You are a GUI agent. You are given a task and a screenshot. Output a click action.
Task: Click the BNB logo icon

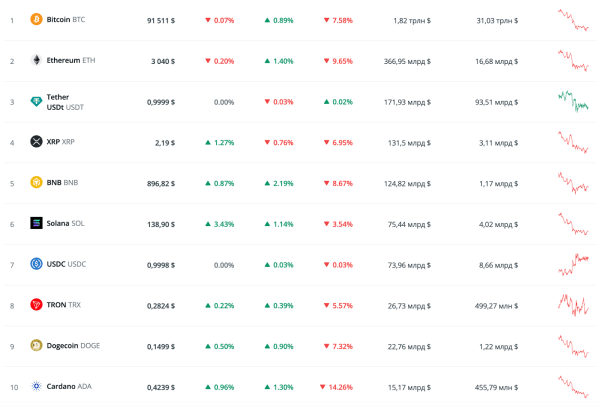click(37, 183)
